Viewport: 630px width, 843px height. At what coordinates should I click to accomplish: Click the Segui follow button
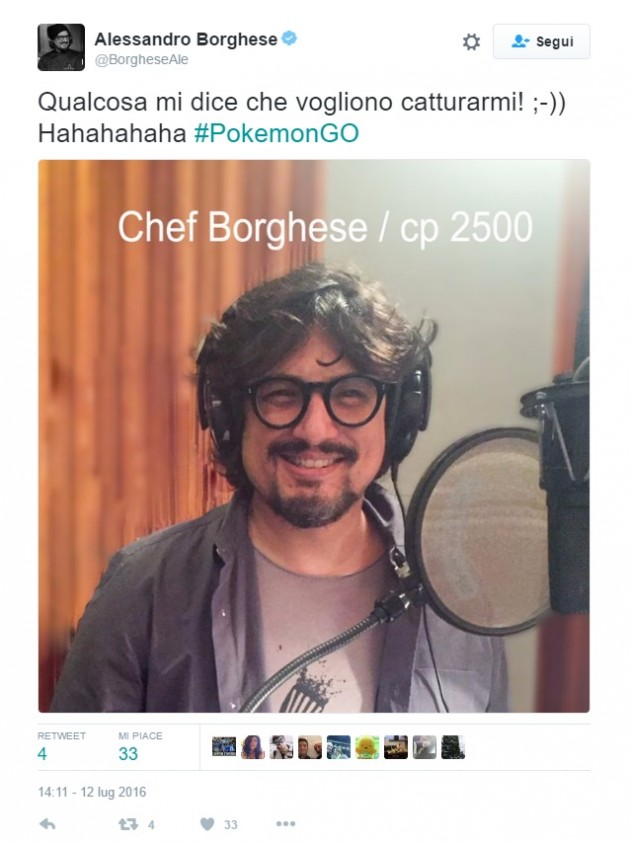[x=541, y=41]
